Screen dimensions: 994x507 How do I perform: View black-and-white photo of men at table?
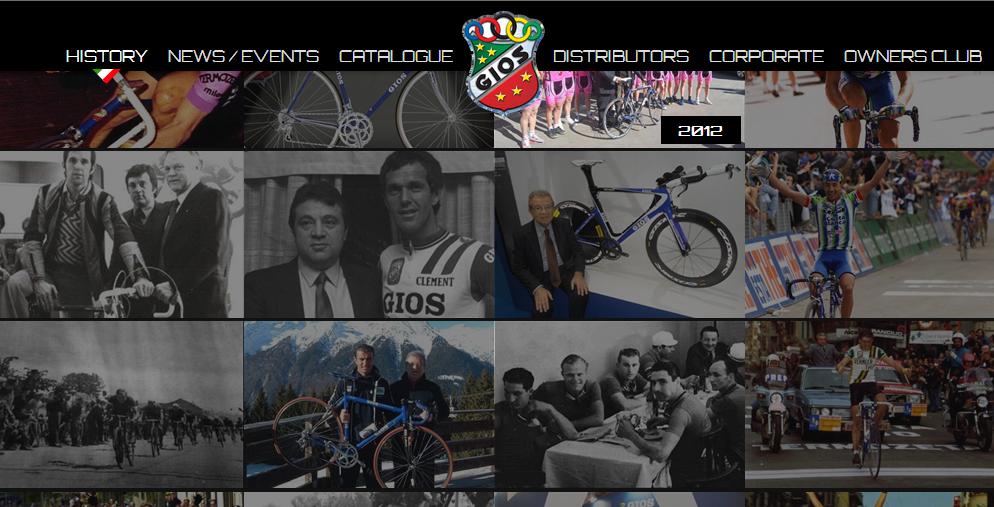[619, 405]
